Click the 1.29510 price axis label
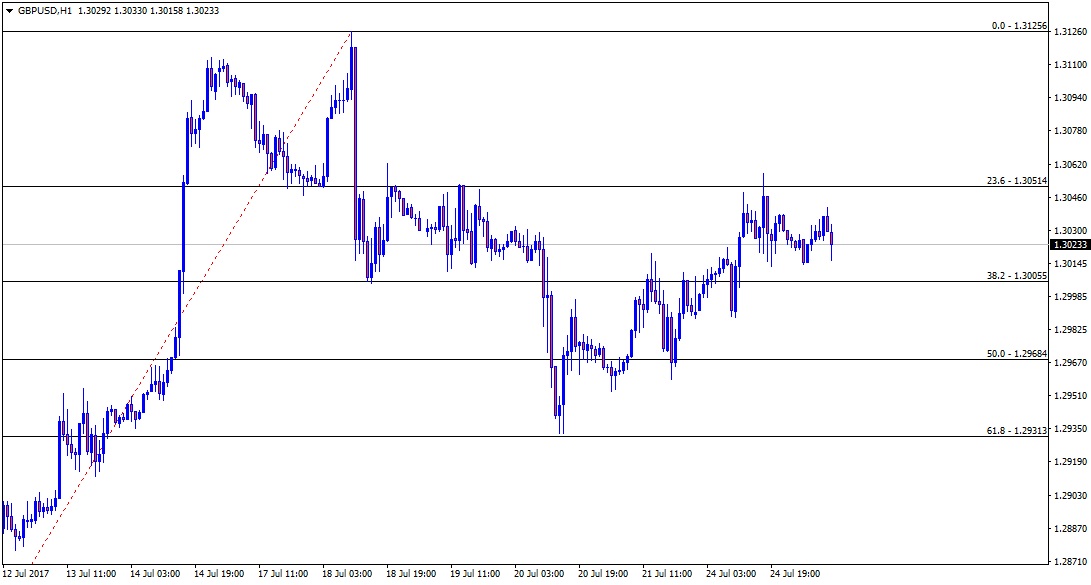This screenshot has height=585, width=1091. 1069,395
